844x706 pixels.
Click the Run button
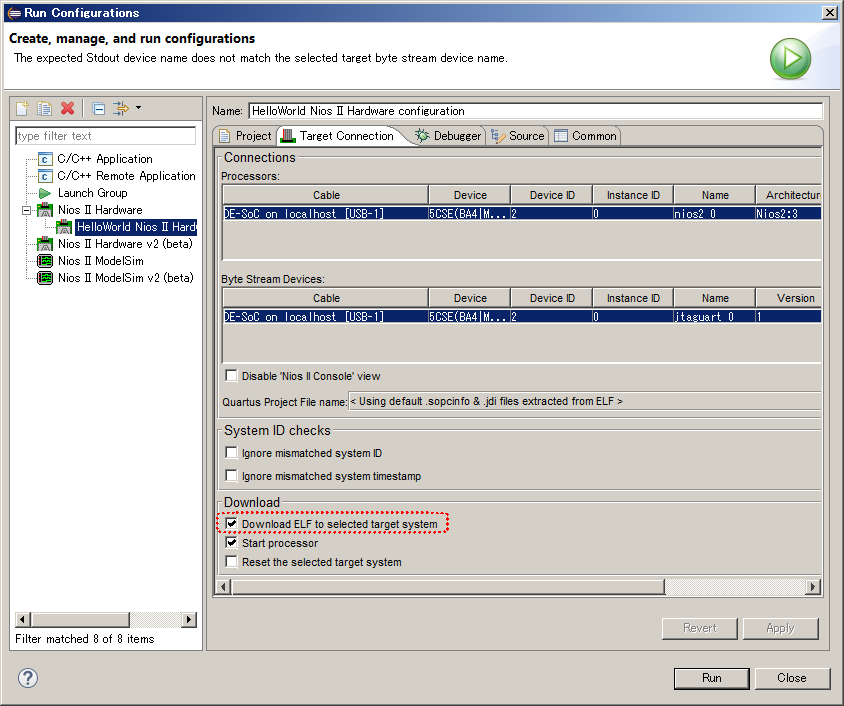click(711, 678)
